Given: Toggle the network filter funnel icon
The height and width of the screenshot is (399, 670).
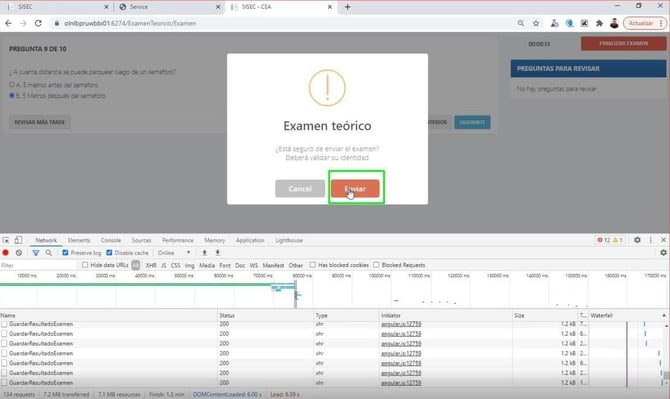Looking at the screenshot, I should pyautogui.click(x=36, y=253).
